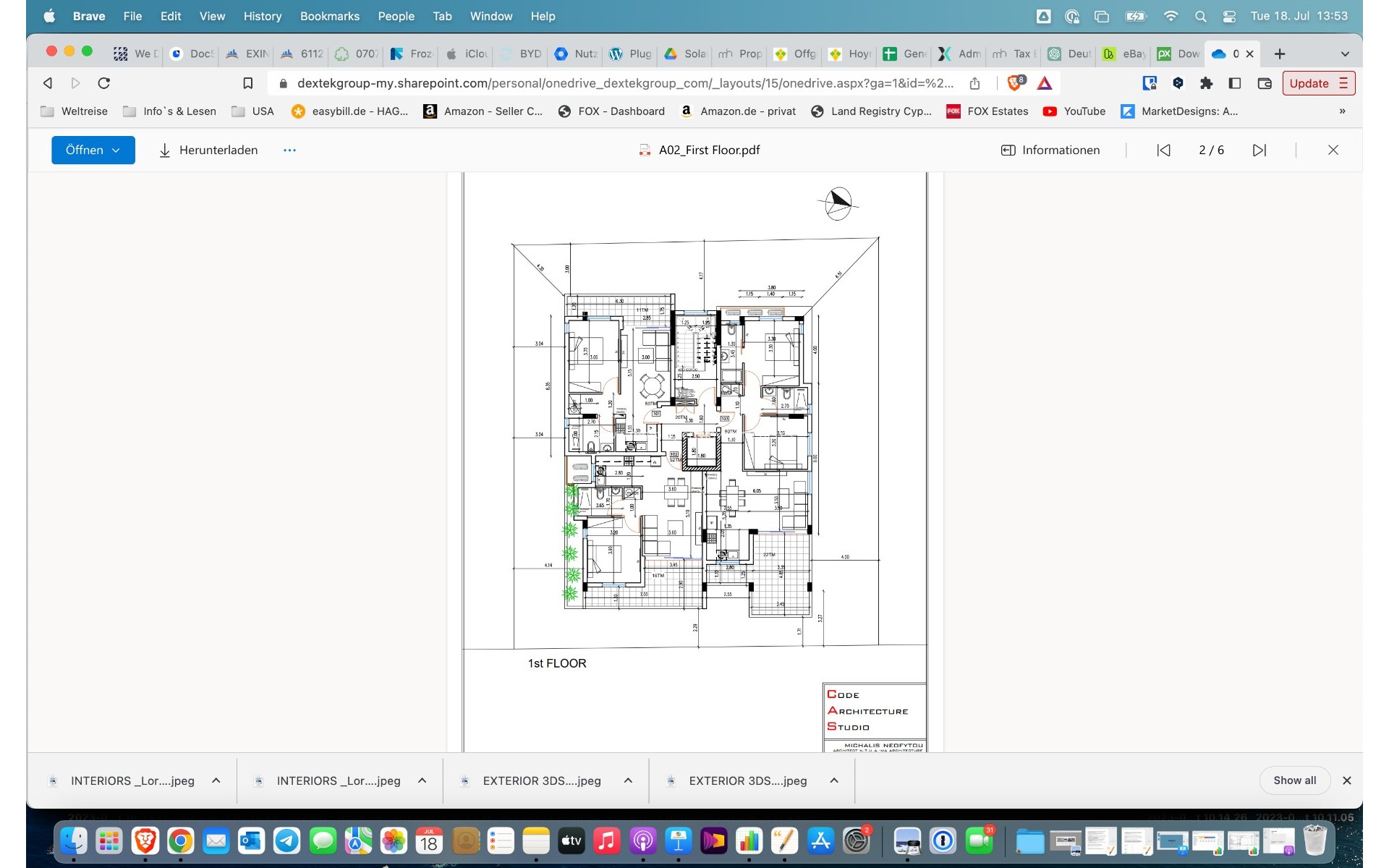Screen dimensions: 1389x868
Task: Click the Brave Shields icon in the address bar
Action: [1016, 83]
